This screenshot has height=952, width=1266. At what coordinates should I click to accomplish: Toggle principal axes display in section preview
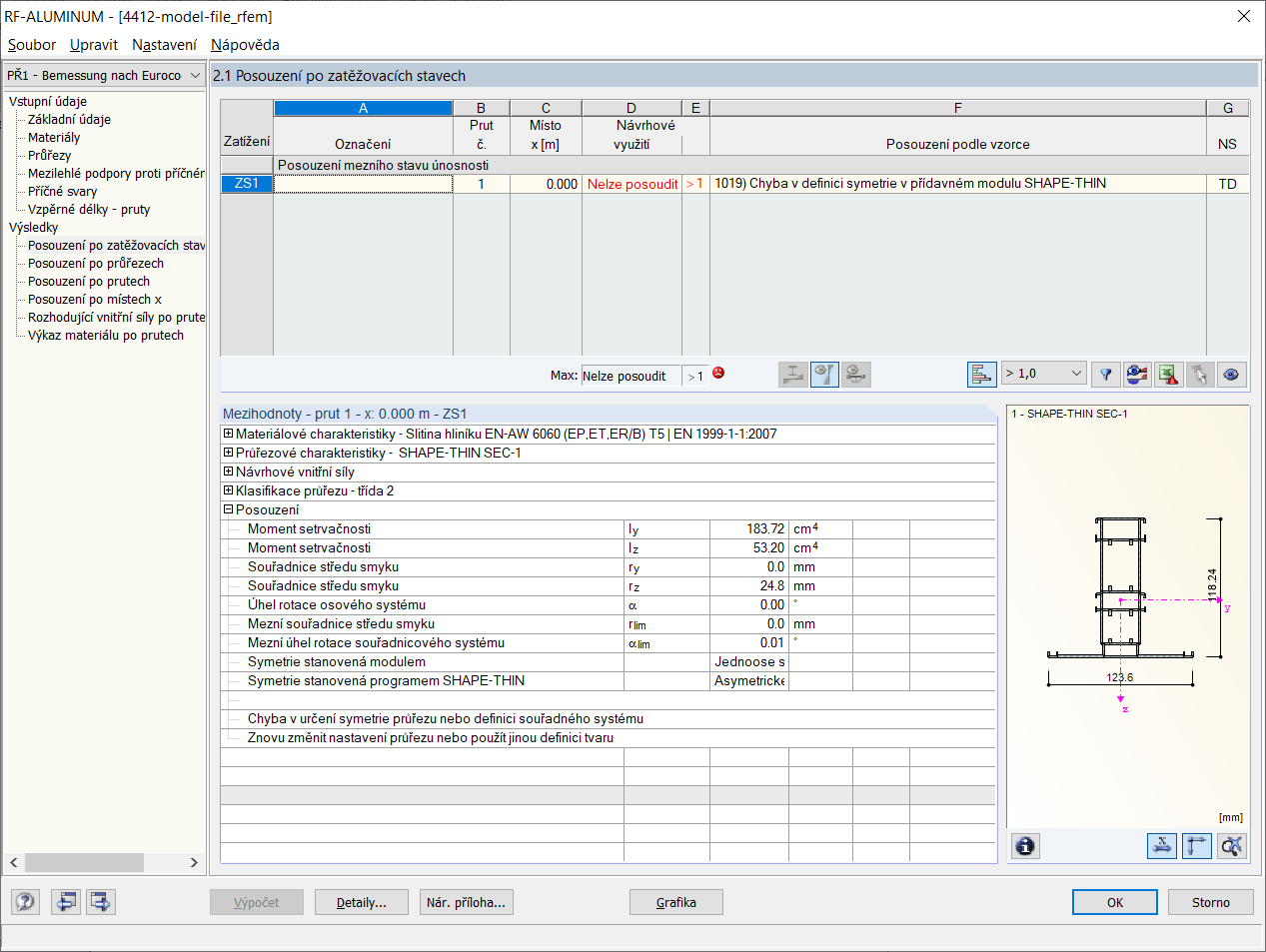1196,846
